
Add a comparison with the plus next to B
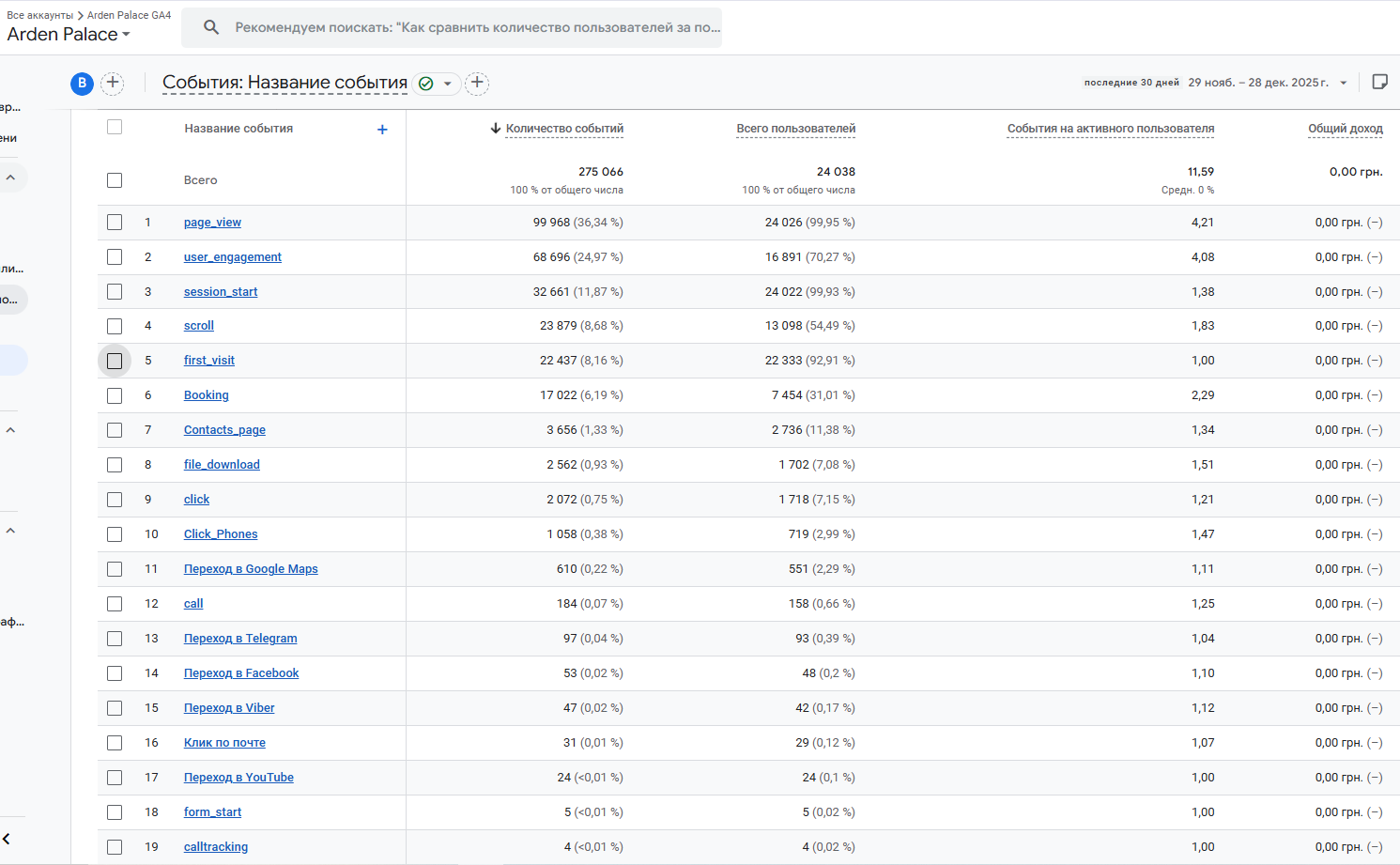coord(112,84)
